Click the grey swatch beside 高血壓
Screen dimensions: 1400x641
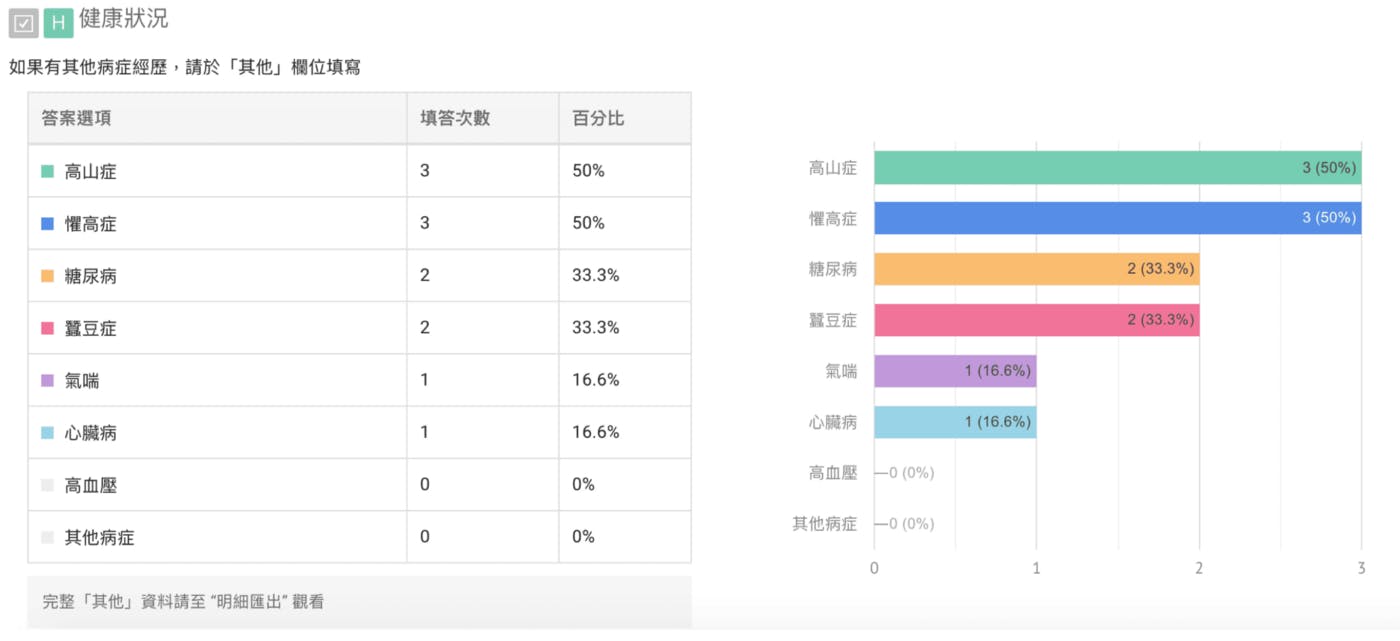(x=47, y=485)
